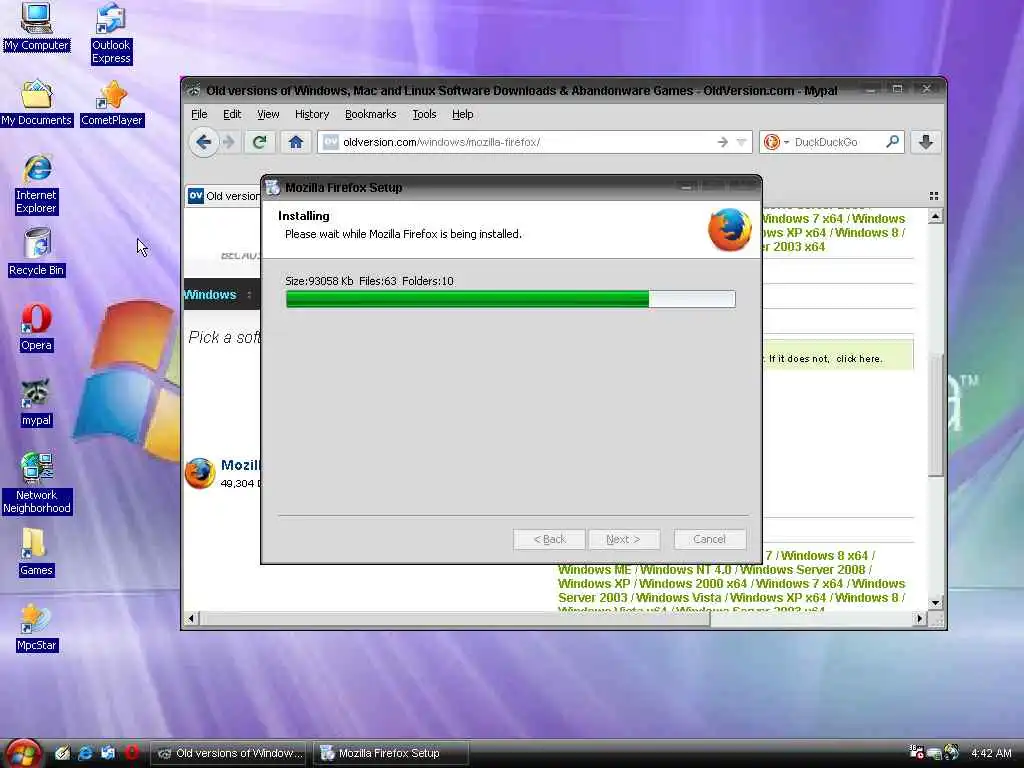The height and width of the screenshot is (768, 1024).
Task: Click the Firefox logo beside Mozilla listing
Action: tap(200, 473)
